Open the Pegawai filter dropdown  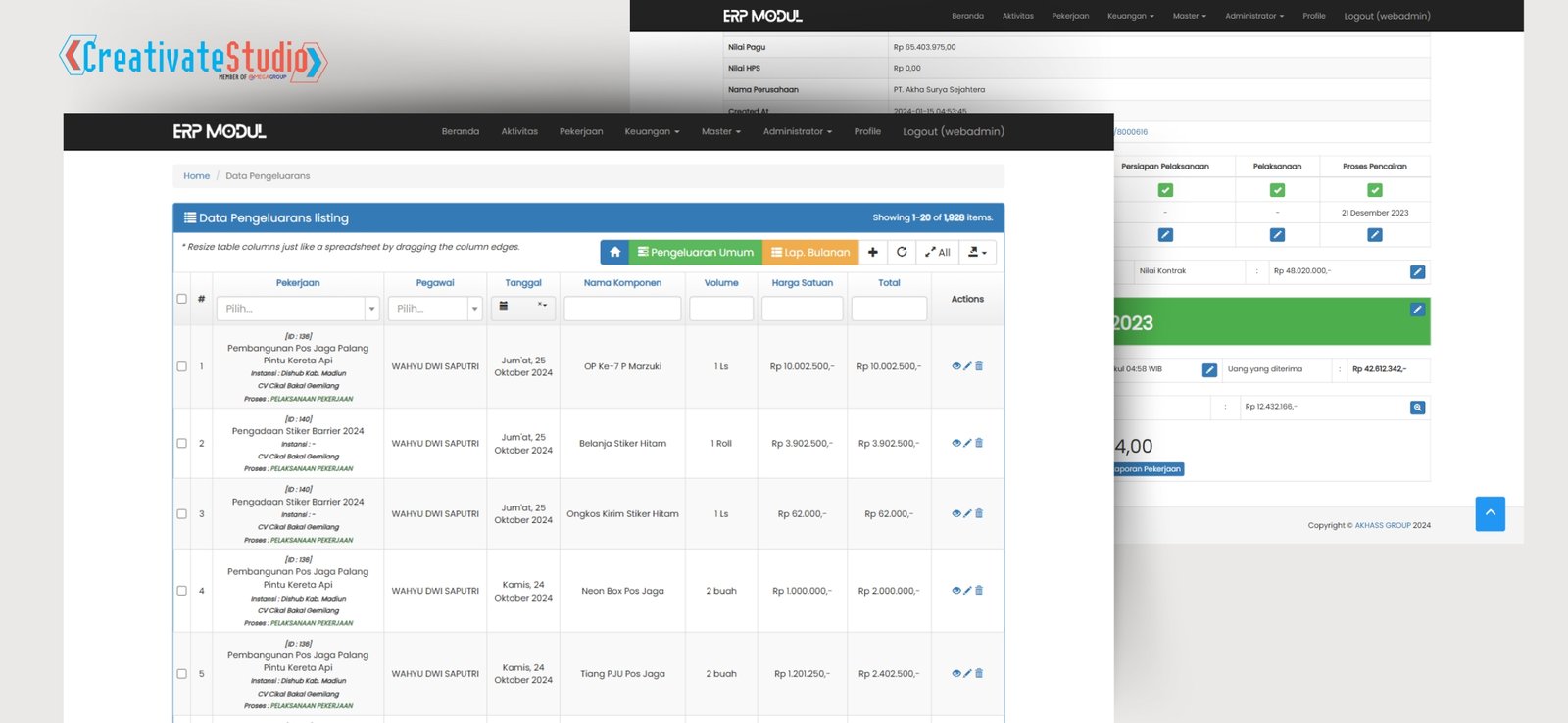pos(435,309)
